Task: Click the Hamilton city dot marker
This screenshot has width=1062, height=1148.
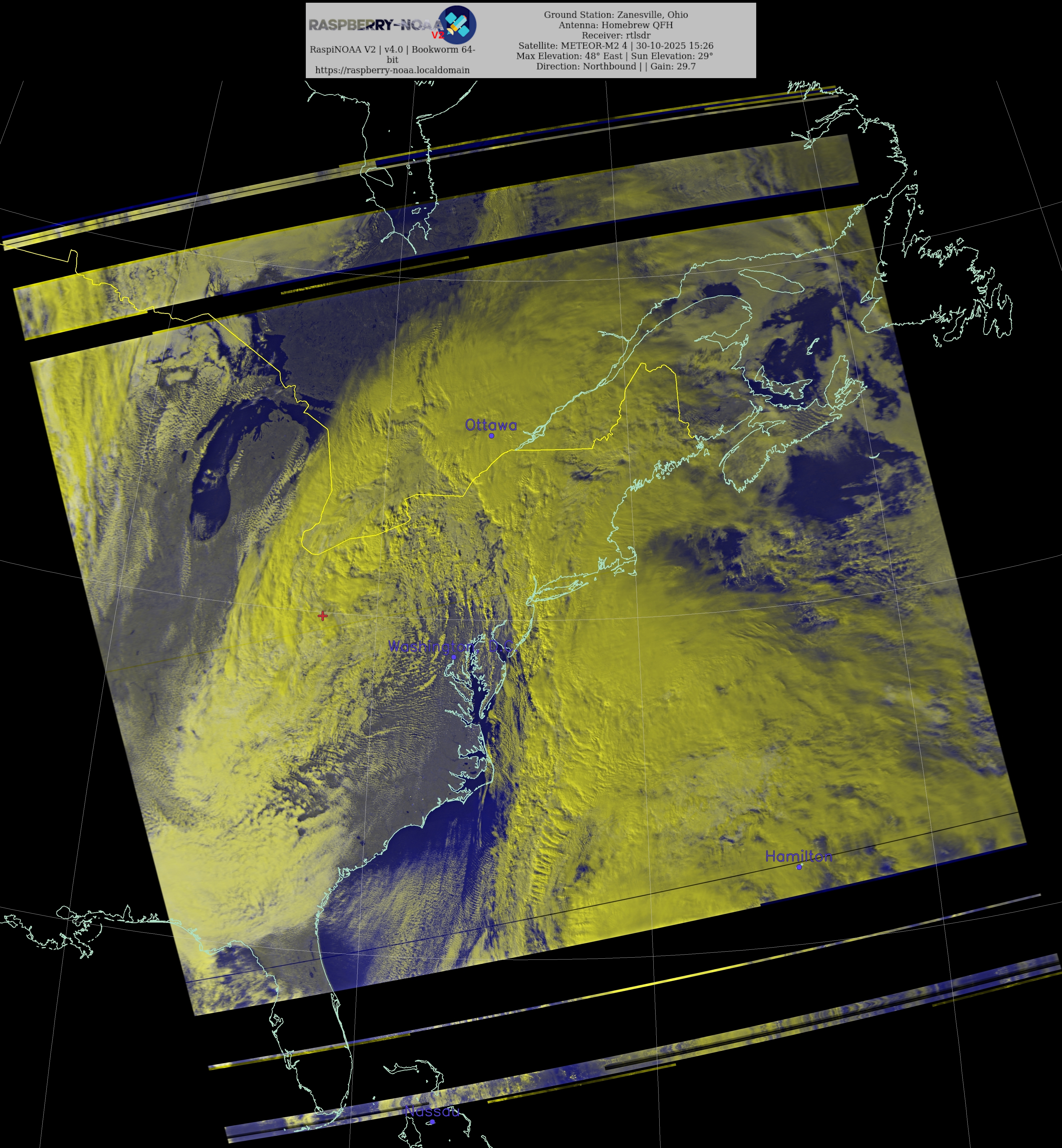Action: click(x=799, y=866)
